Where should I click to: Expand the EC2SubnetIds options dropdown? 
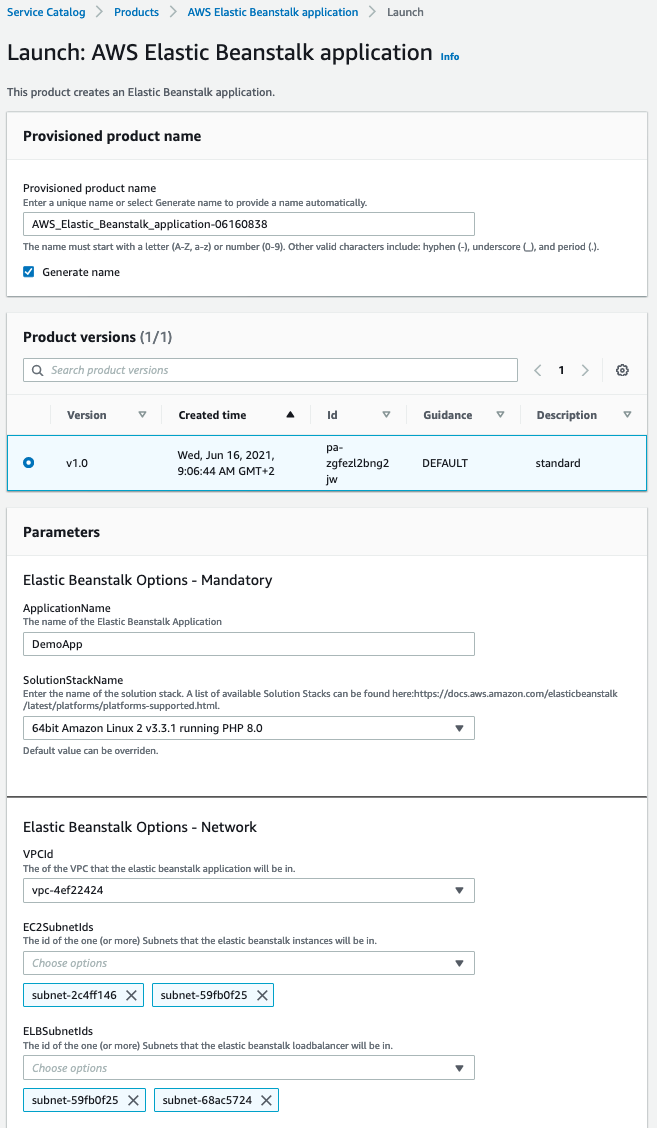[249, 963]
